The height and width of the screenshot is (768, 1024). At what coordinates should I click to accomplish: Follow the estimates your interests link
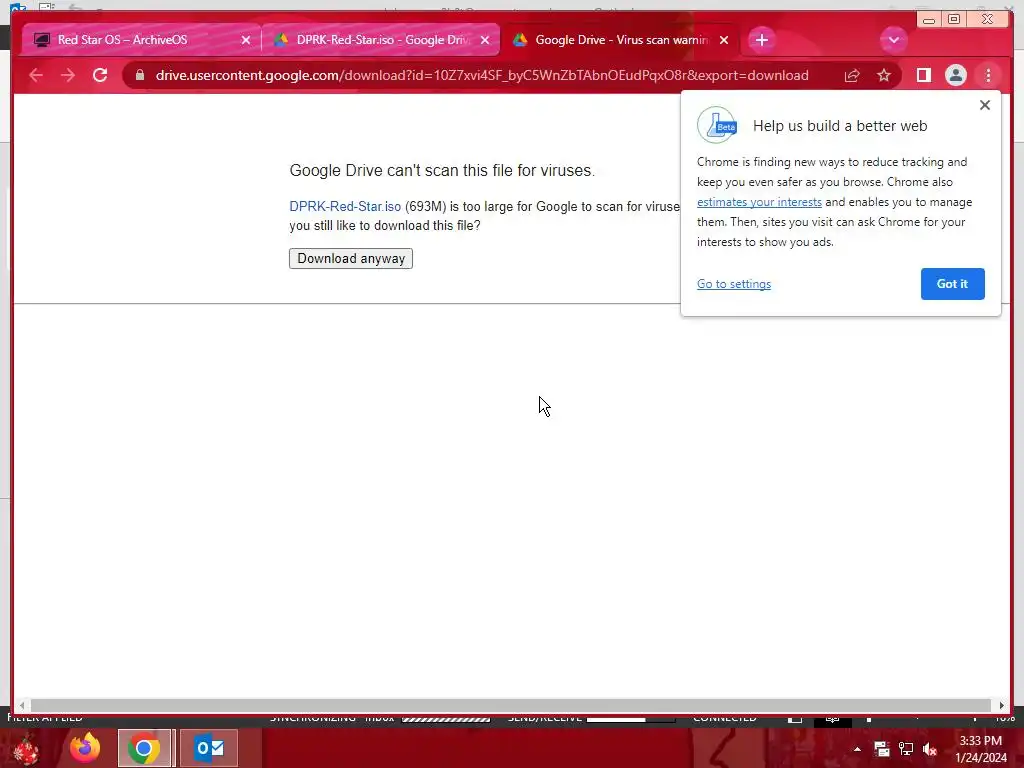coord(759,202)
